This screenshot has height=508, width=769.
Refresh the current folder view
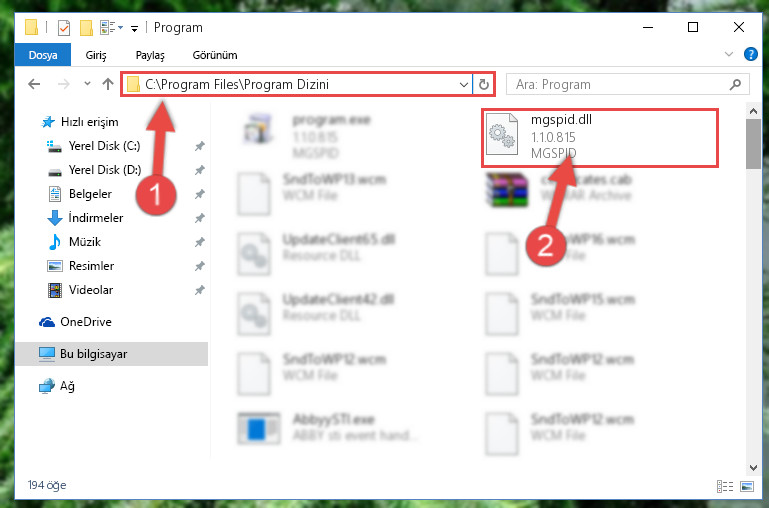(x=484, y=84)
